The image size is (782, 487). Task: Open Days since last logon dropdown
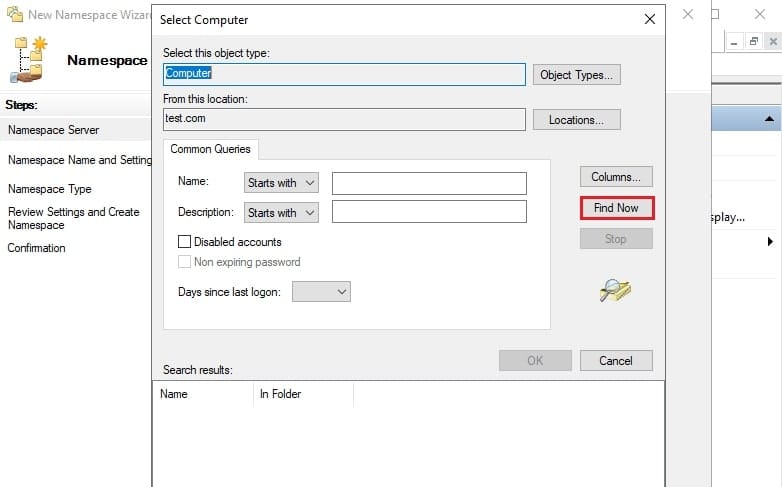coord(321,292)
